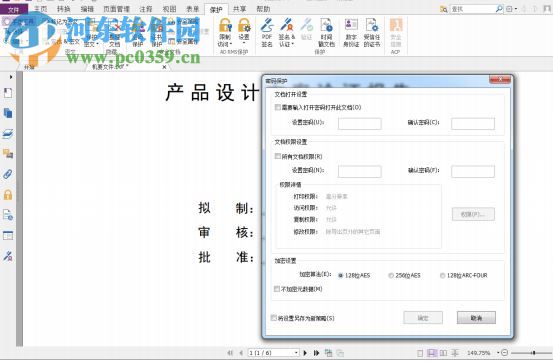
Task: Toggle 不加密元数据 checkbox
Action: [x=277, y=289]
